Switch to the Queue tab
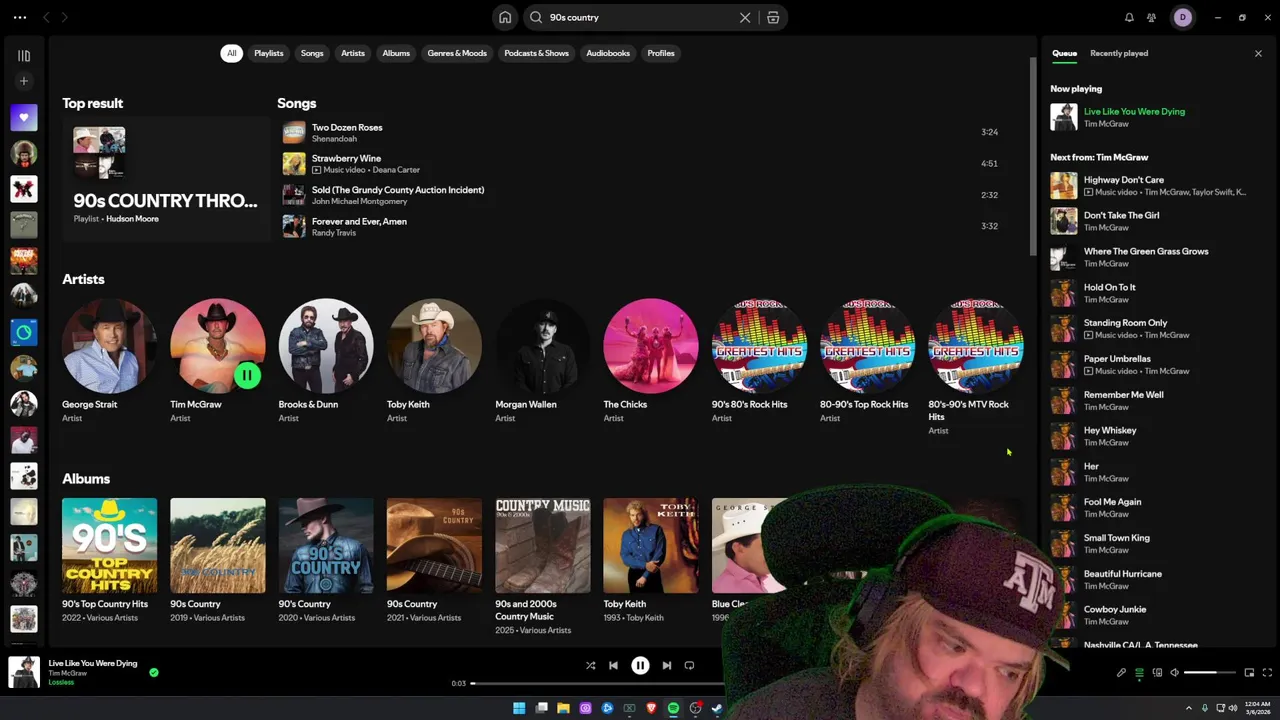The image size is (1280, 720). coord(1064,53)
